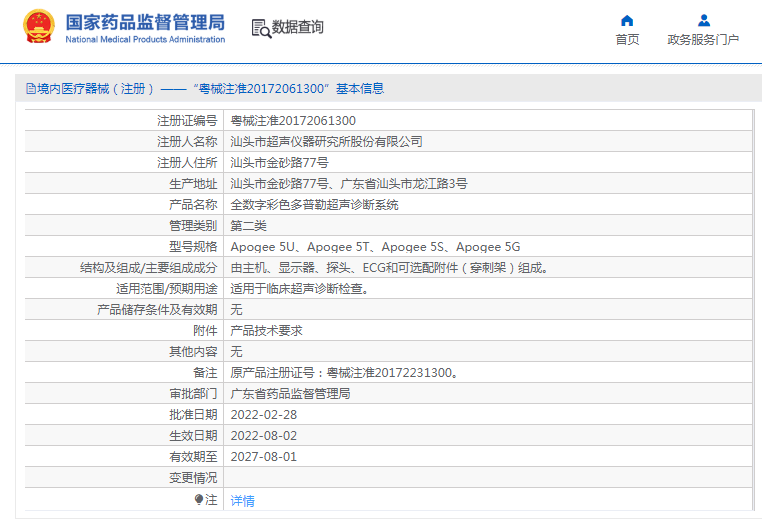Click the 结构及组成/主要组成成分 label
762x521 pixels.
(x=149, y=268)
